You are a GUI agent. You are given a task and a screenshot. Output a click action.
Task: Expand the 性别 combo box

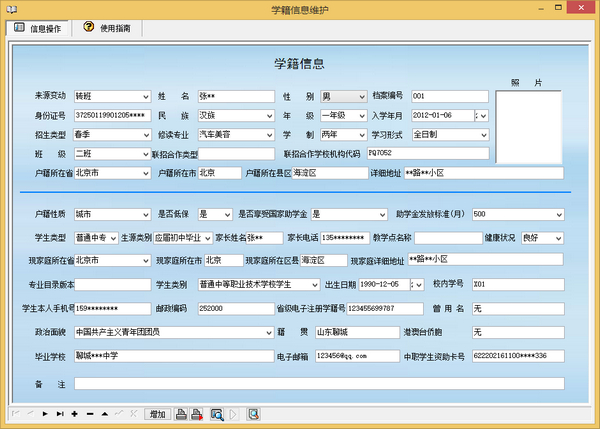click(362, 97)
